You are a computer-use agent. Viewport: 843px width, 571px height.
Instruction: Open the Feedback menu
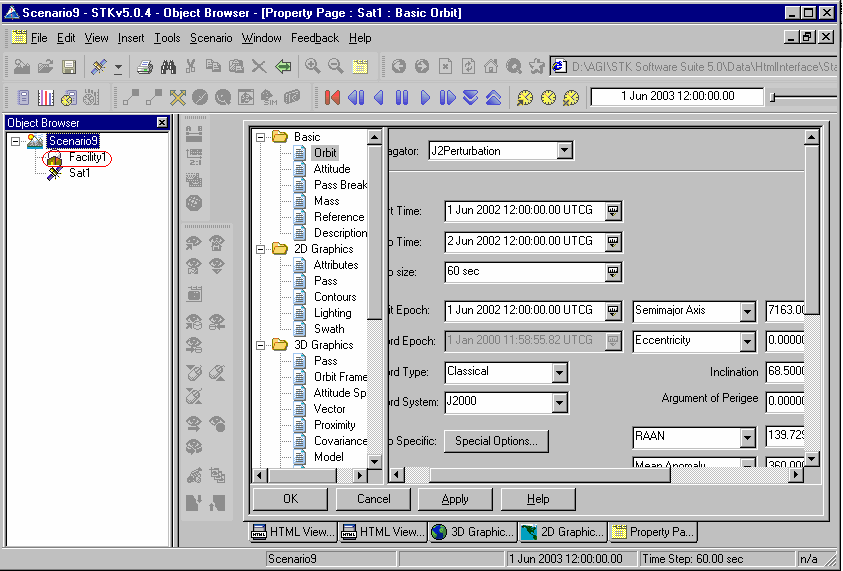(x=315, y=38)
